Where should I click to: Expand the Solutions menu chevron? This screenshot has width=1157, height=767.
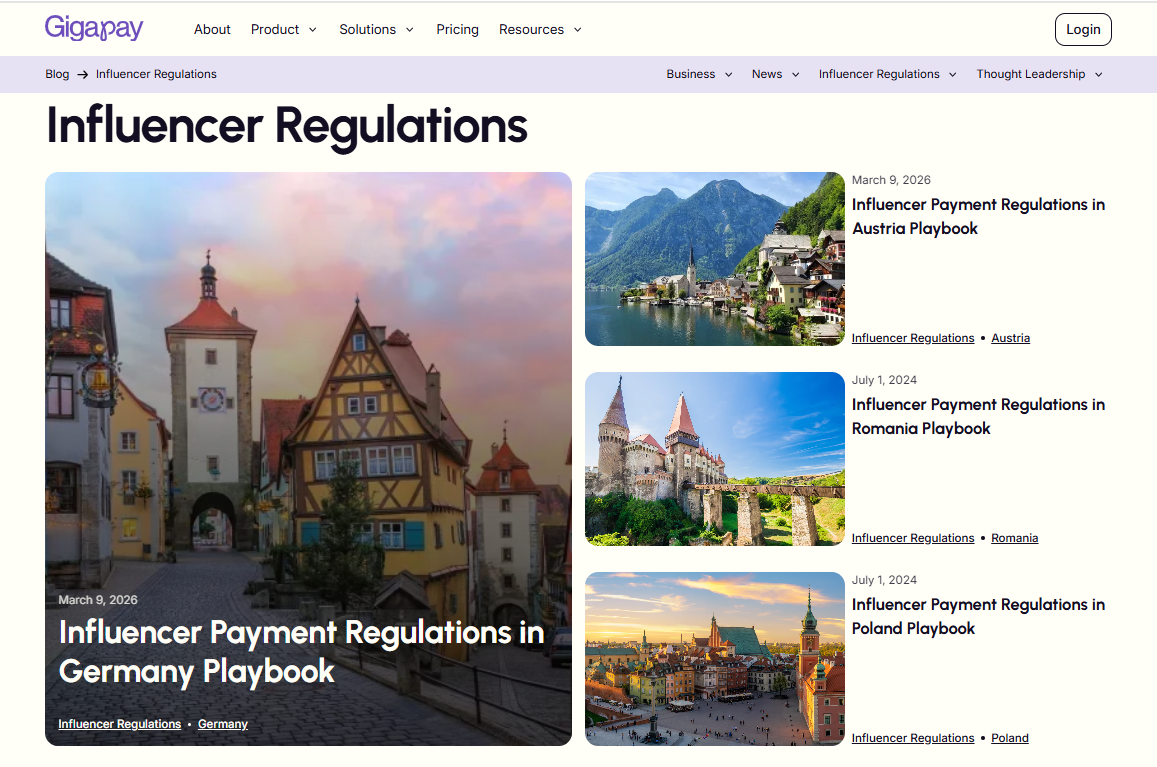(x=410, y=30)
